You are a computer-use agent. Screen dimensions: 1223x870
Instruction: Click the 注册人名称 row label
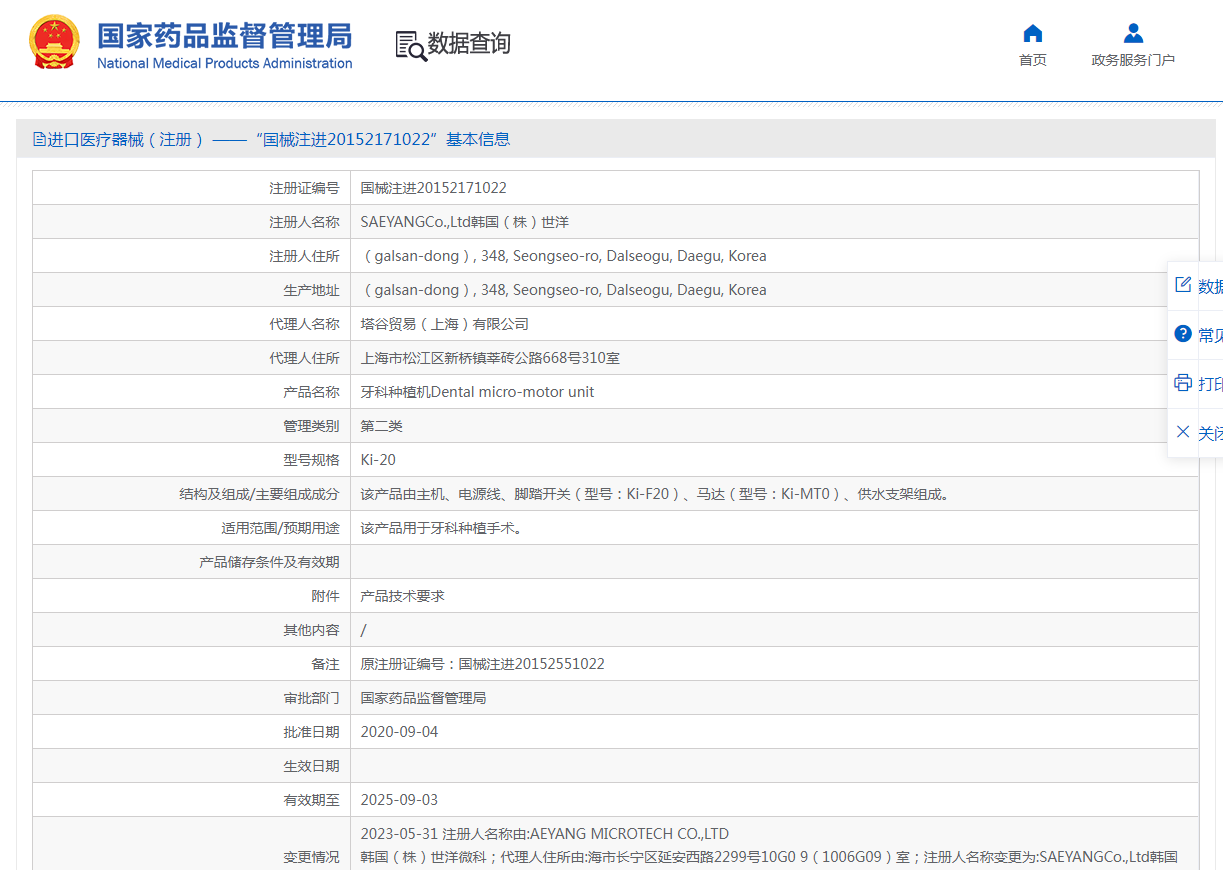(x=304, y=222)
